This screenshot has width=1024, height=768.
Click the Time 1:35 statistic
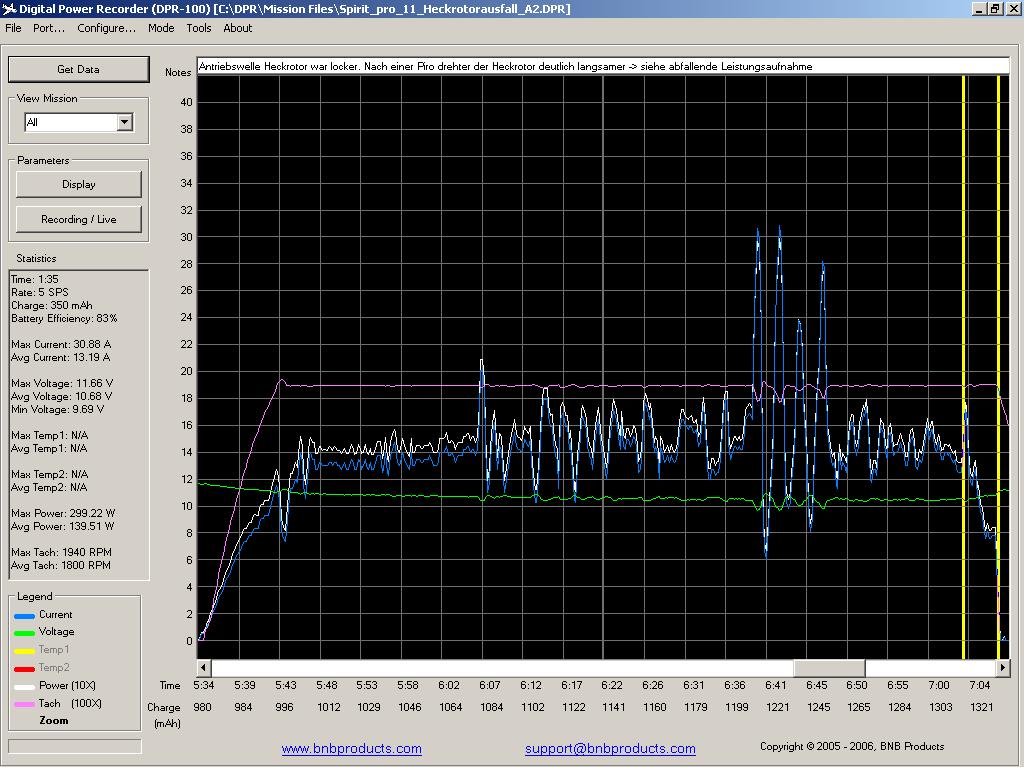(35, 279)
